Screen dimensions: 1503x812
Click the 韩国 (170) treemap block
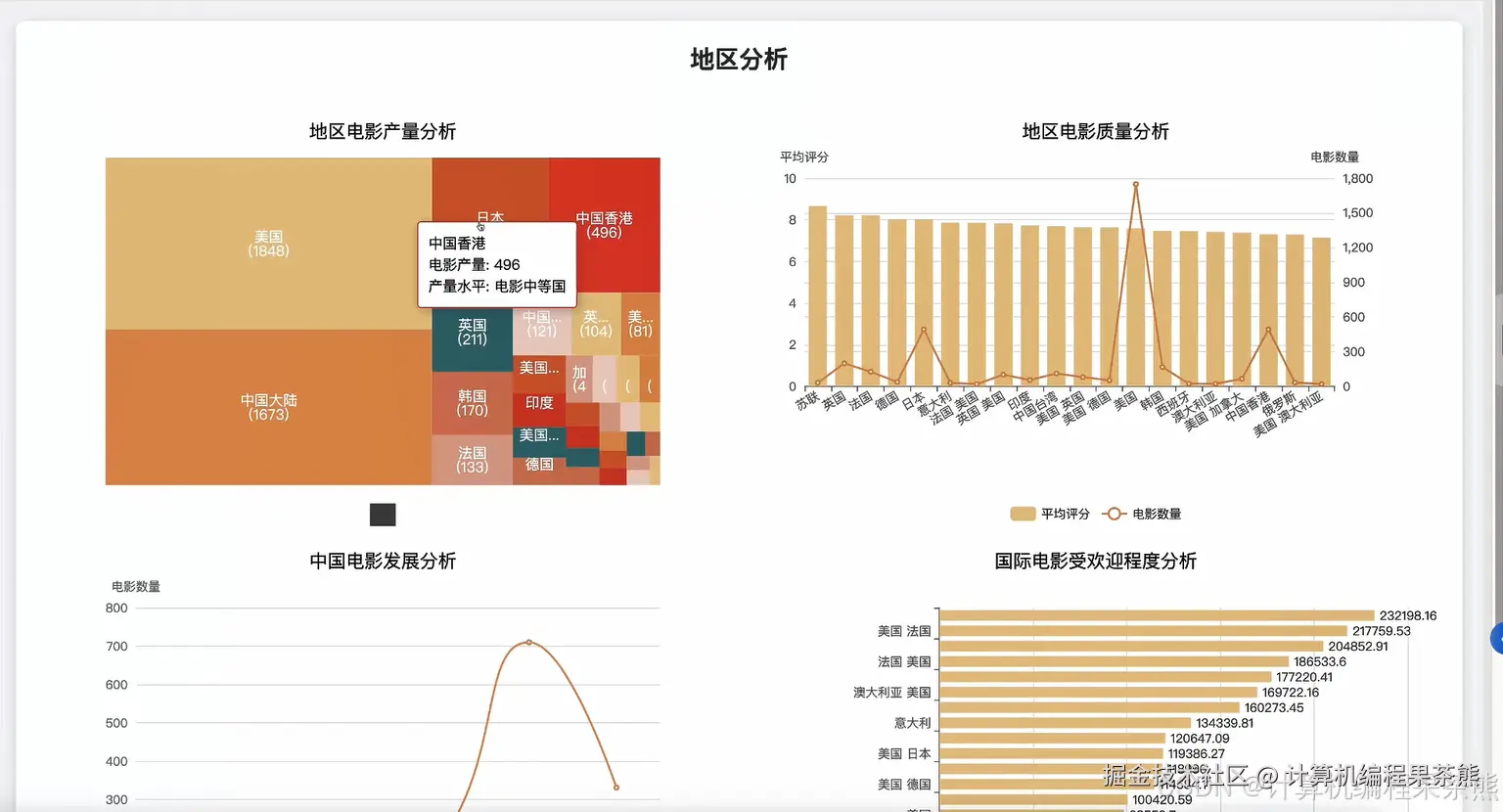tap(472, 403)
